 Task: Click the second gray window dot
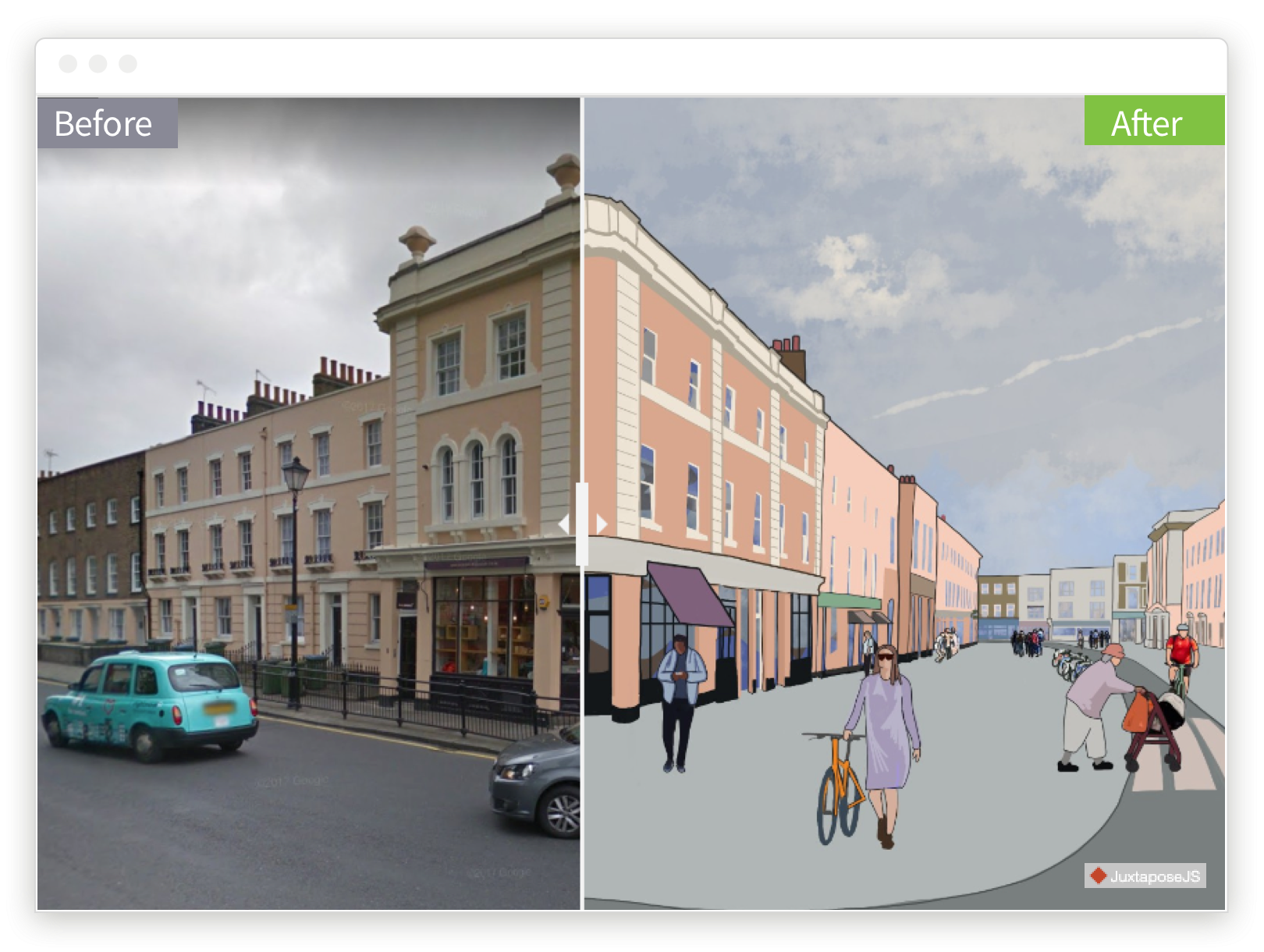point(98,64)
